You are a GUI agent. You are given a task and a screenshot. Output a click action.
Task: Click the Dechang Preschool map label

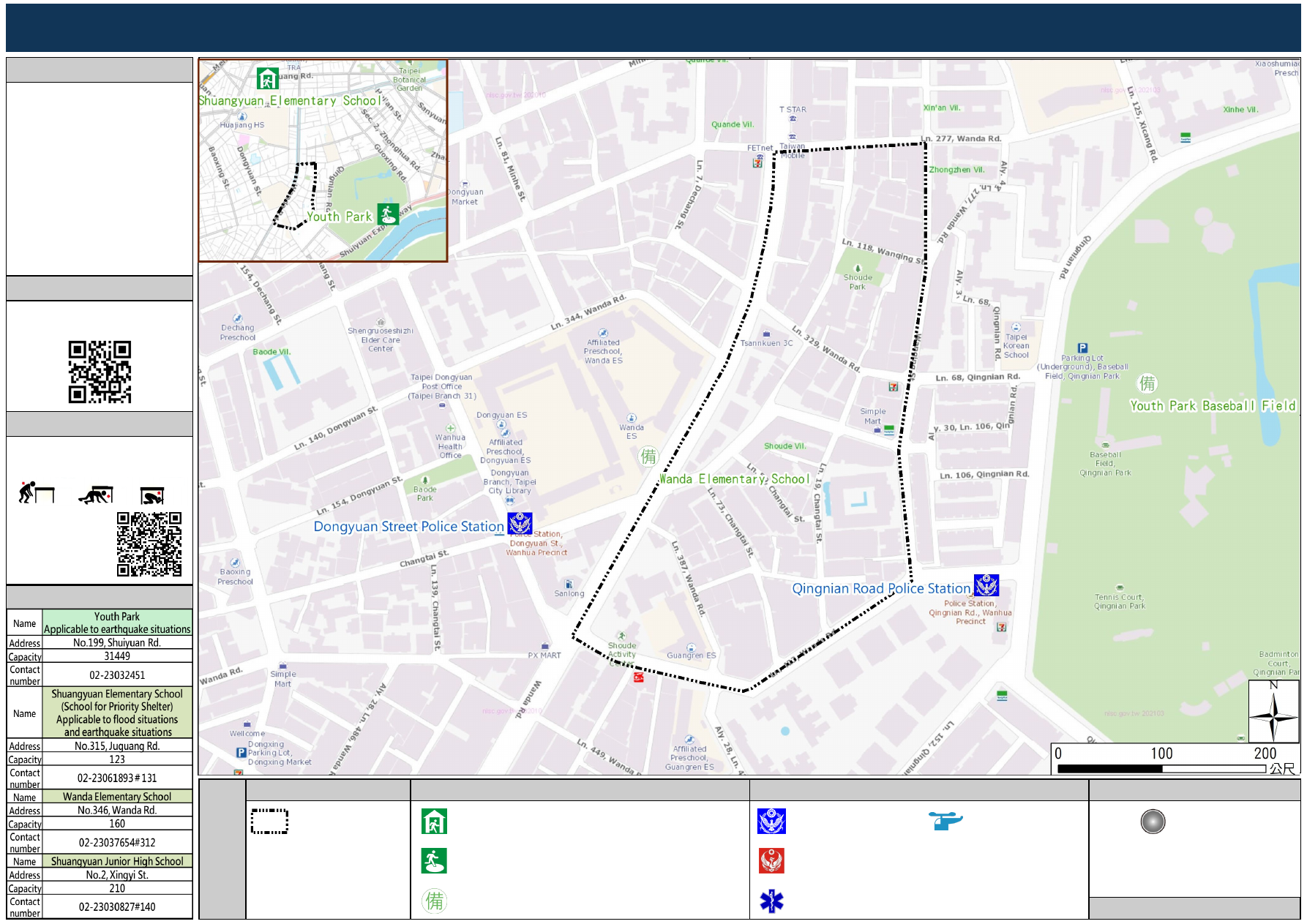(x=238, y=332)
